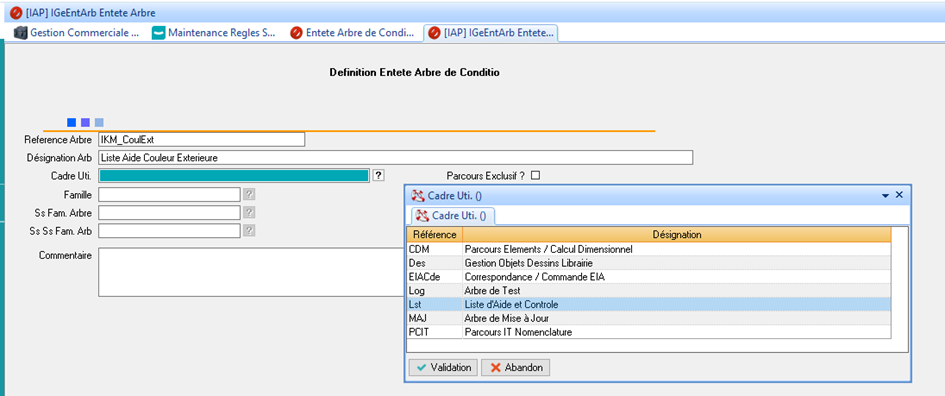Open the Ss Fam. Arbre lookup icon
Image resolution: width=945 pixels, height=396 pixels.
[x=249, y=213]
